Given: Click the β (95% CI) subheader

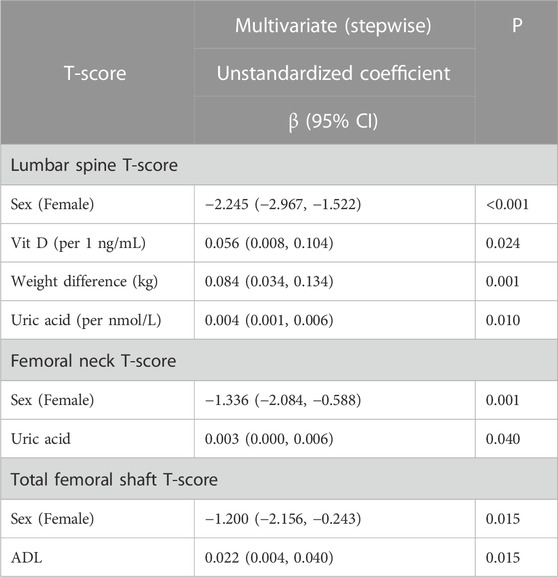Looking at the screenshot, I should [x=334, y=120].
